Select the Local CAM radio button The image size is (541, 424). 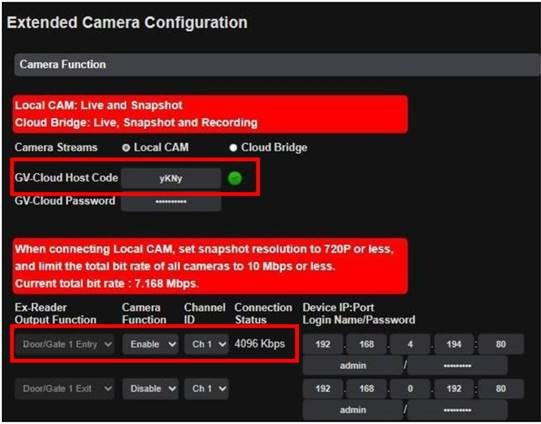[126, 148]
